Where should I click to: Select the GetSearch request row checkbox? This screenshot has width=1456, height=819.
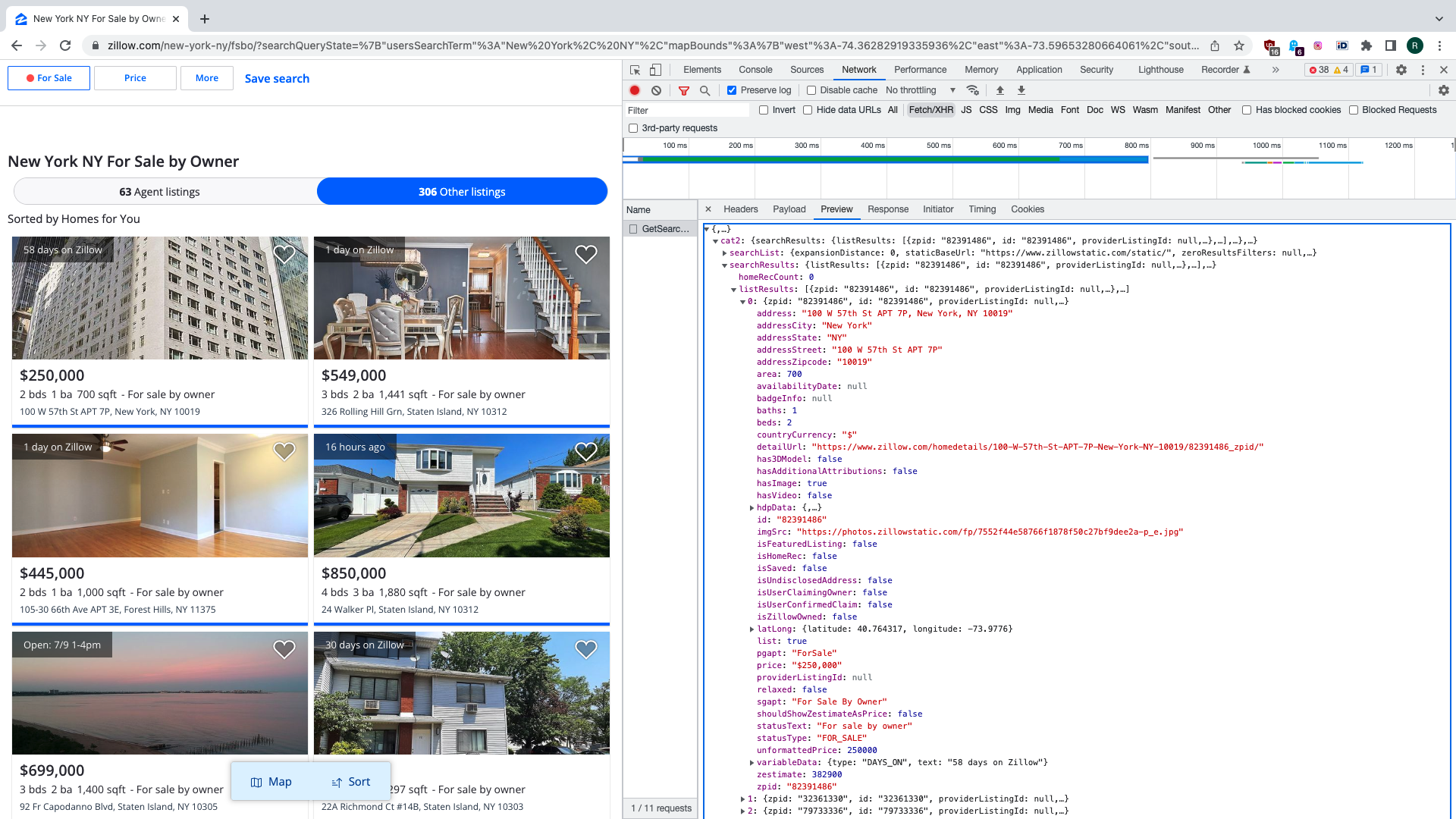[633, 229]
